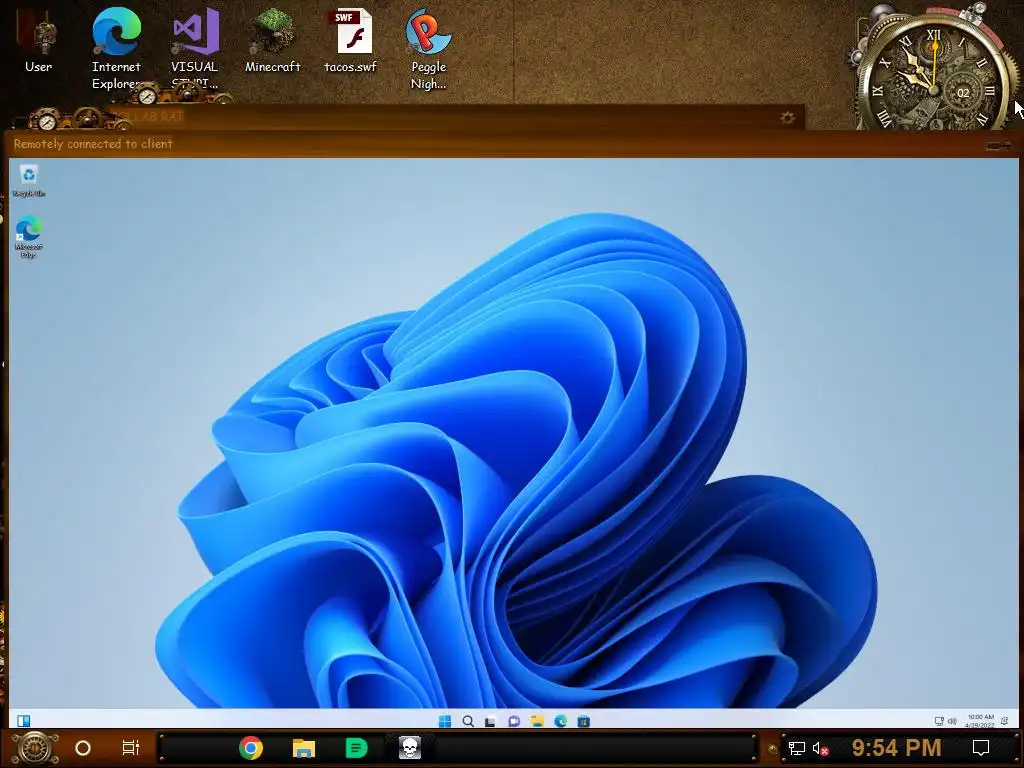Click the remote taskbar volume icon
The height and width of the screenshot is (768, 1024).
[952, 721]
